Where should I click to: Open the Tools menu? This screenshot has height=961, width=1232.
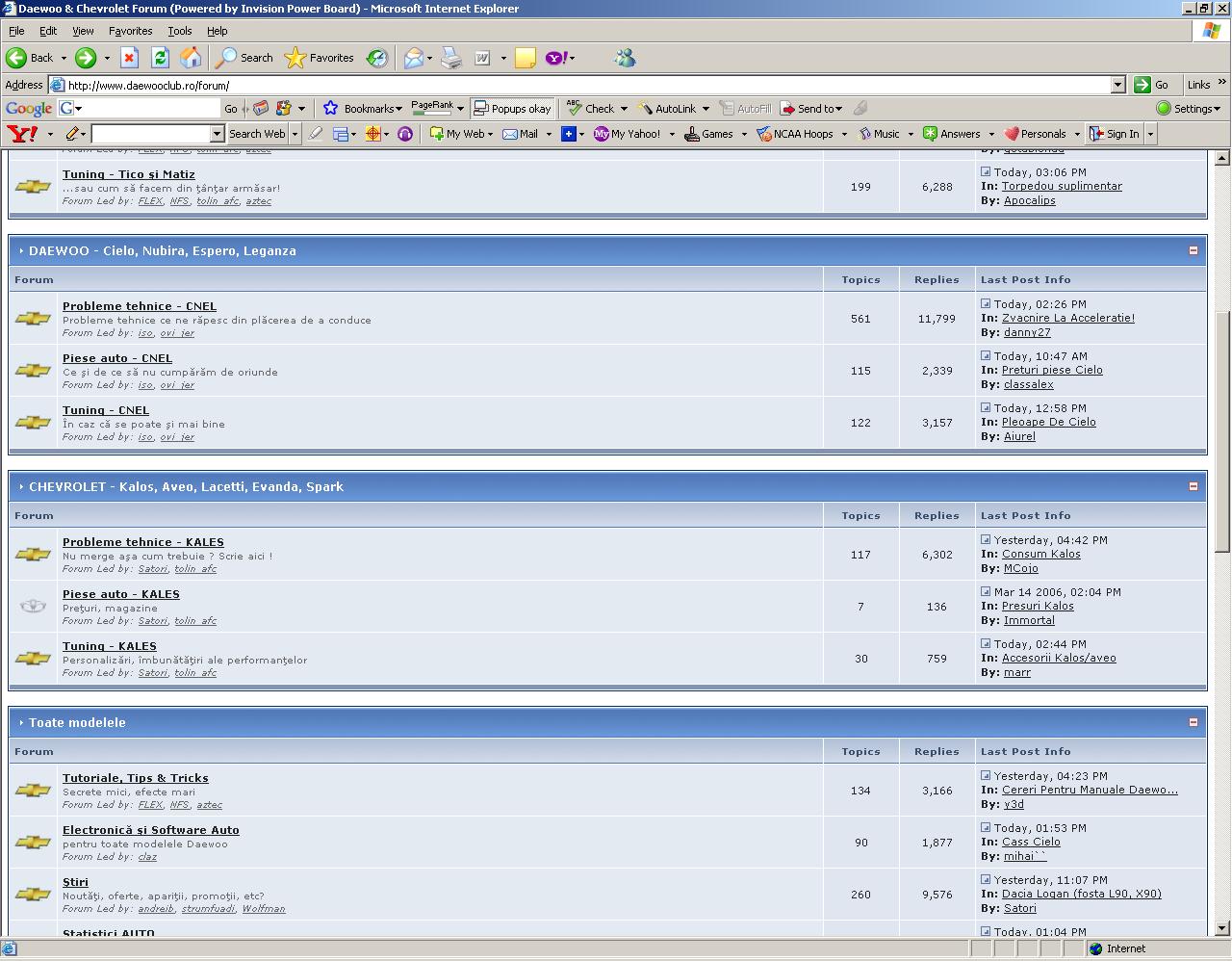tap(180, 31)
